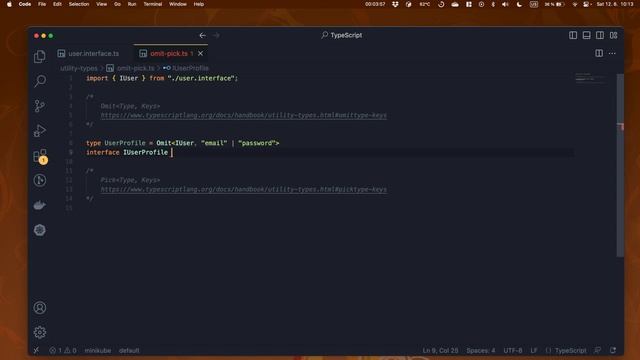
Task: Show errors and warnings in status bar
Action: 63,350
